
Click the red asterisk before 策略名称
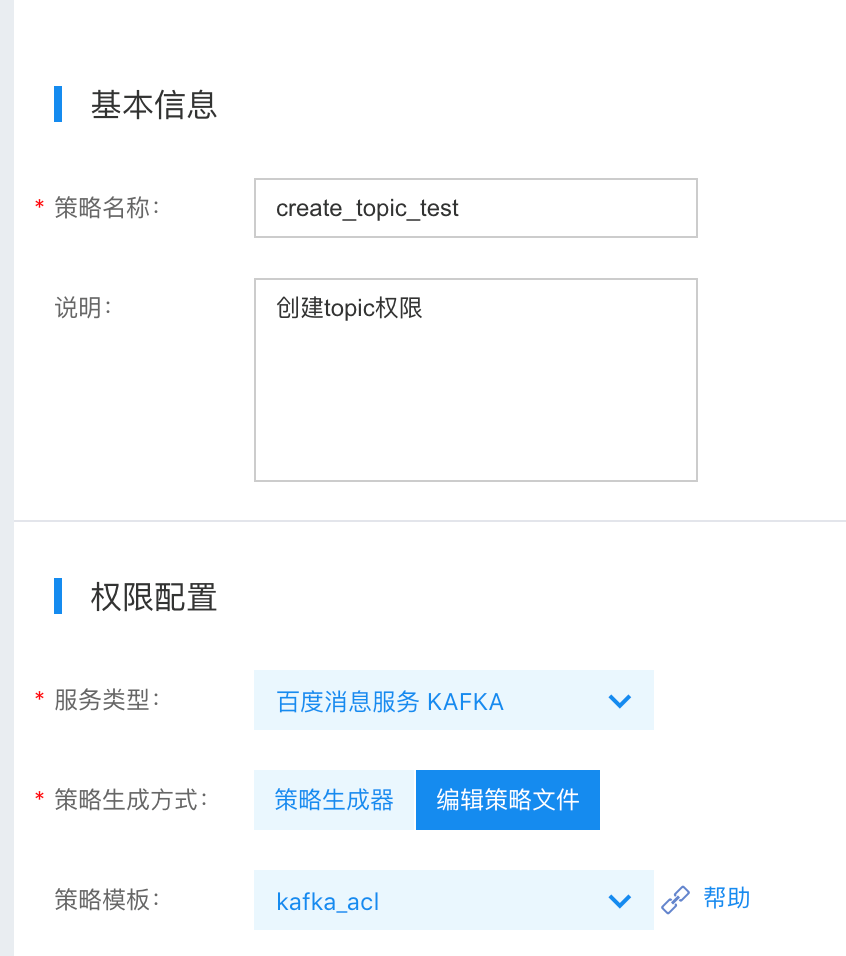coord(39,206)
